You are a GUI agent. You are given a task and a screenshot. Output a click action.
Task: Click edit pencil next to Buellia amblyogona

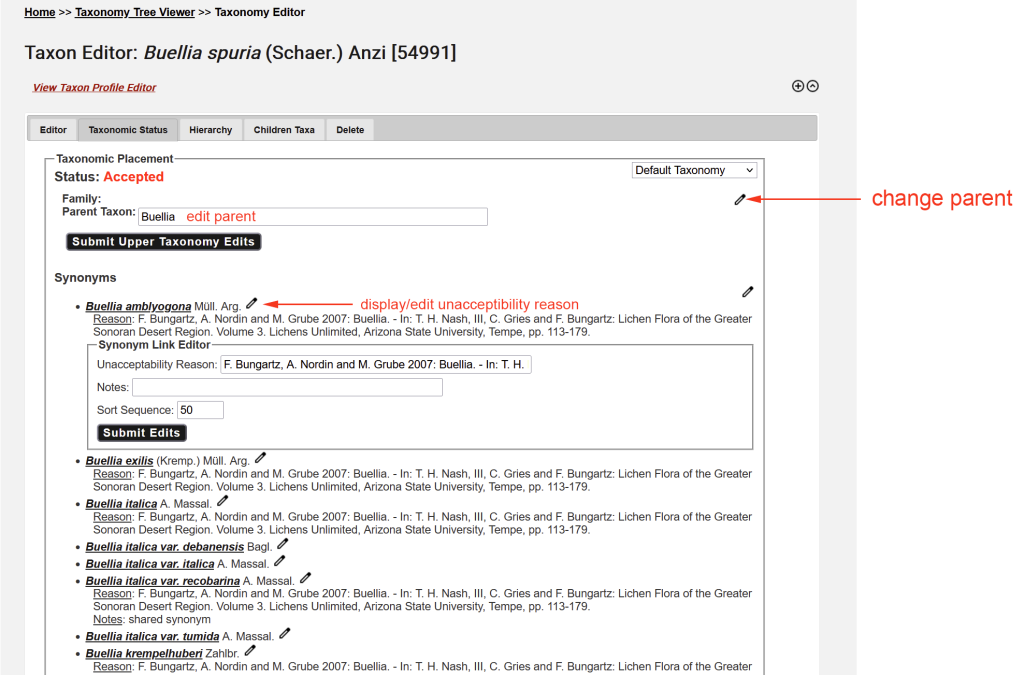click(x=252, y=302)
